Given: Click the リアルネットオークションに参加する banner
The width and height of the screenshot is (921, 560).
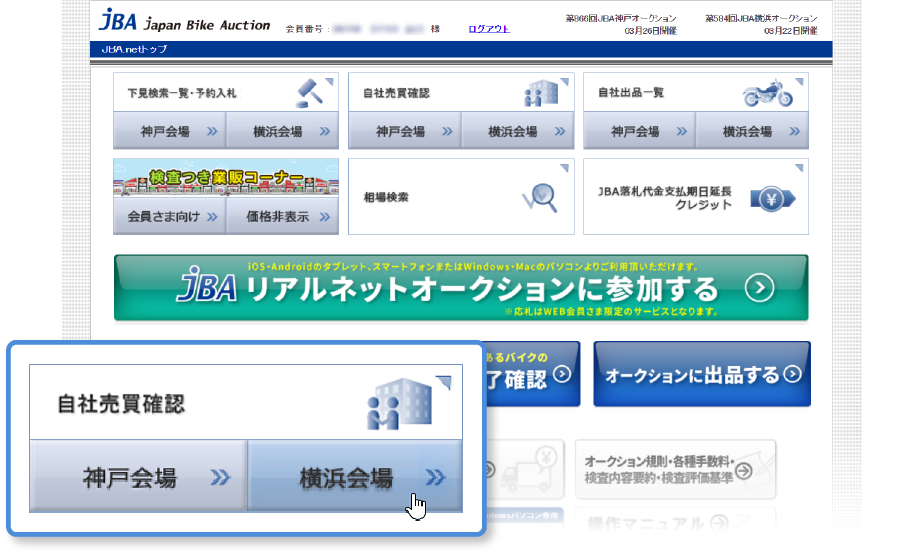Looking at the screenshot, I should 461,287.
